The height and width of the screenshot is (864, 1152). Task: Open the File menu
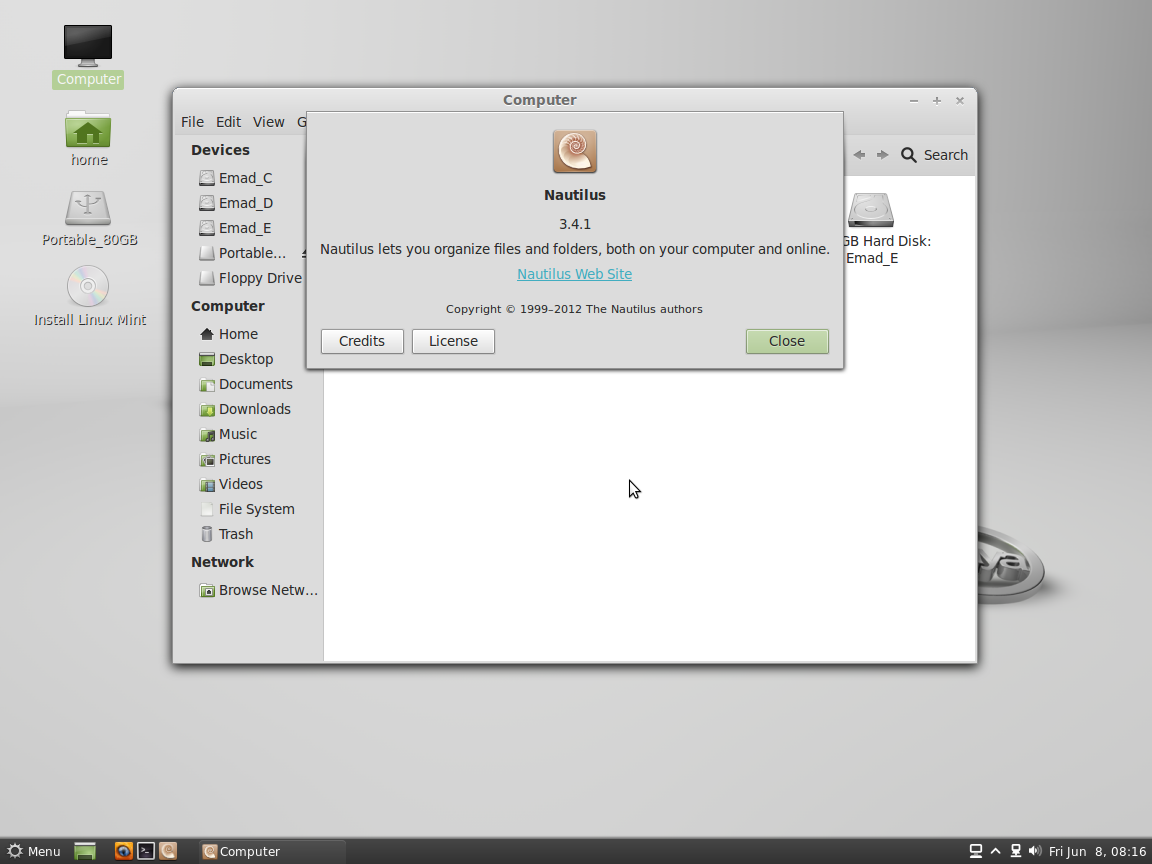pyautogui.click(x=192, y=122)
